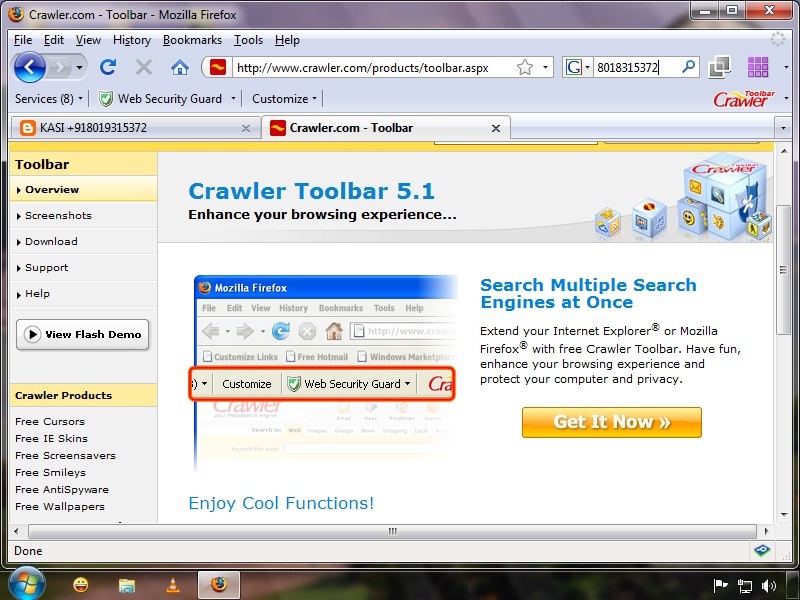Viewport: 800px width, 600px height.
Task: Open the History menu
Action: pyautogui.click(x=132, y=40)
